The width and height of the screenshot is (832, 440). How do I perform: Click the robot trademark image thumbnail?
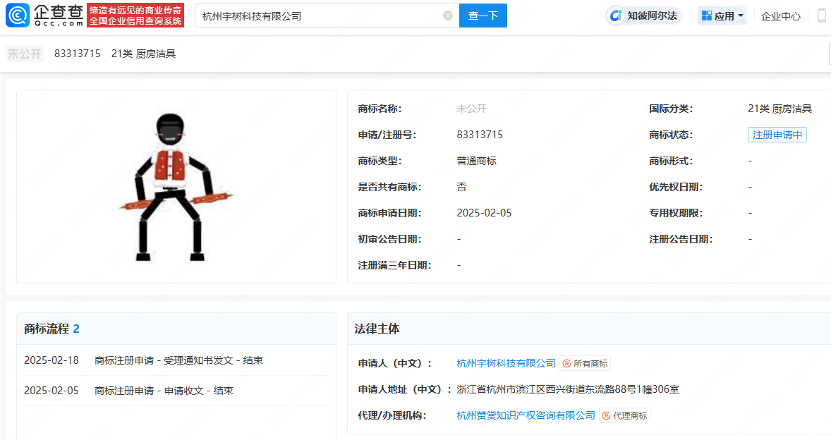tap(176, 186)
